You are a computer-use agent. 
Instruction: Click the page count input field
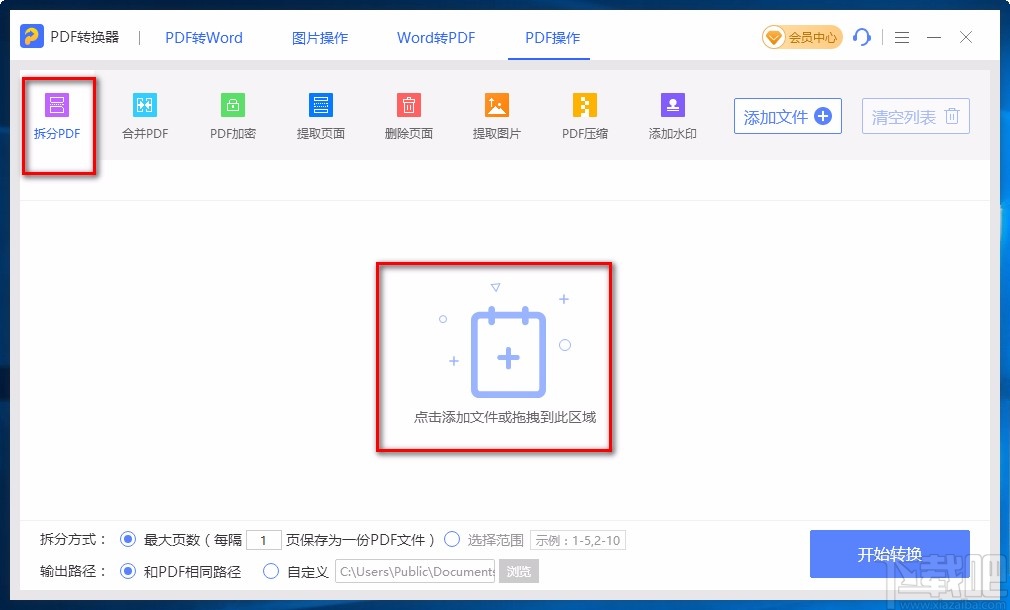click(x=264, y=539)
